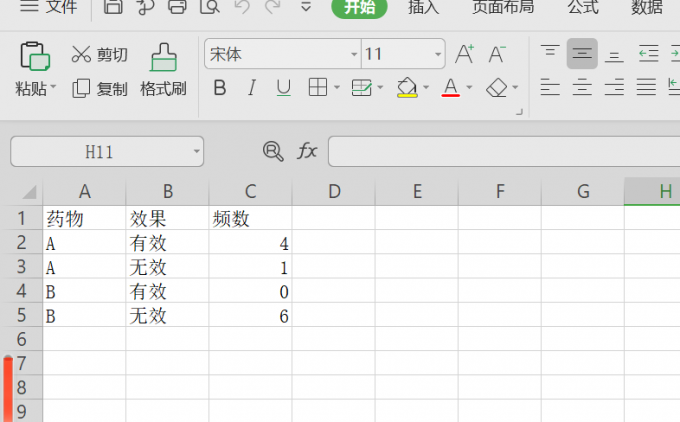Apply red font color
The height and width of the screenshot is (422, 680).
[451, 87]
